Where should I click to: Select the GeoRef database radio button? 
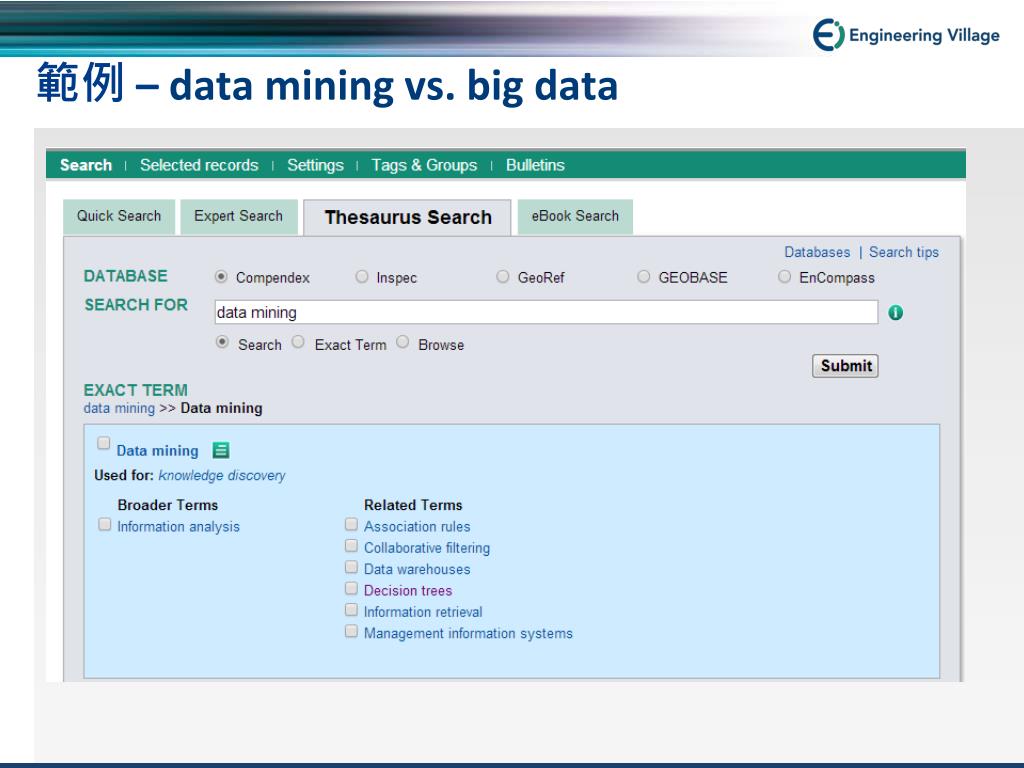coord(502,276)
